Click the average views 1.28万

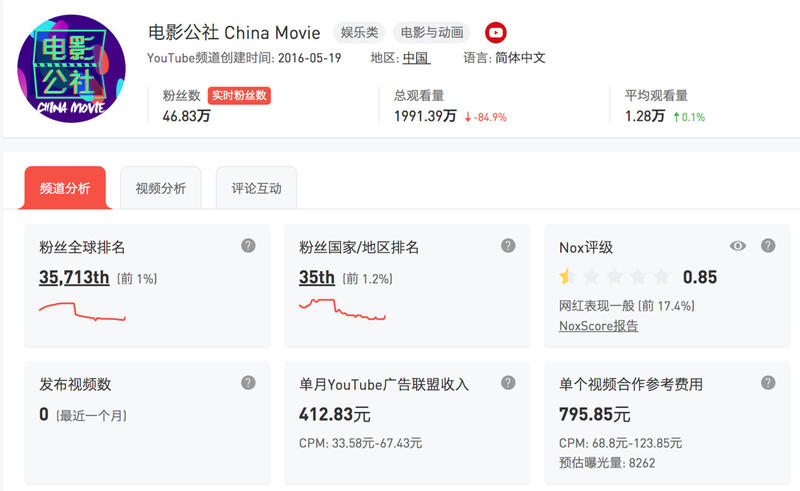(645, 116)
